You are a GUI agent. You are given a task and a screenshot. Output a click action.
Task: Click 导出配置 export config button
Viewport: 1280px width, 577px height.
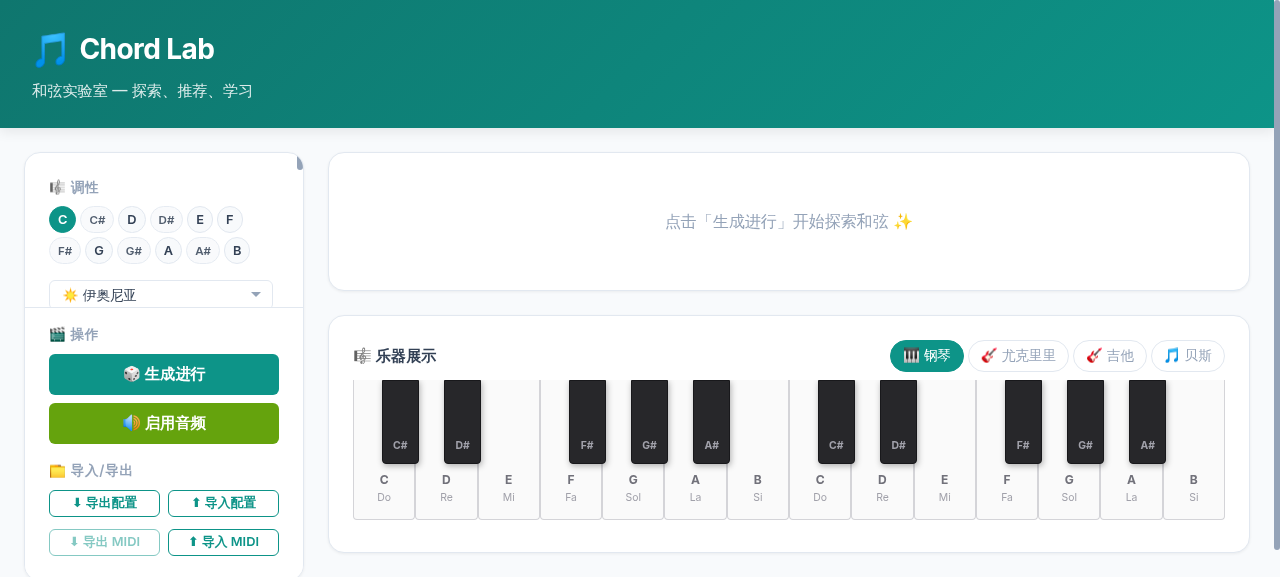click(104, 503)
